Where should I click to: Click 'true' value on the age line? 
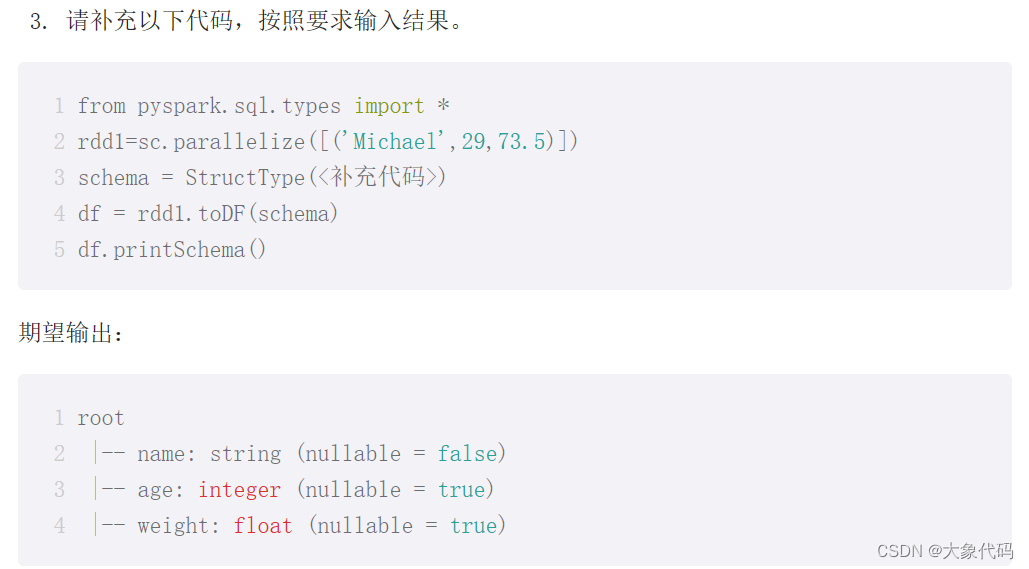coord(461,490)
